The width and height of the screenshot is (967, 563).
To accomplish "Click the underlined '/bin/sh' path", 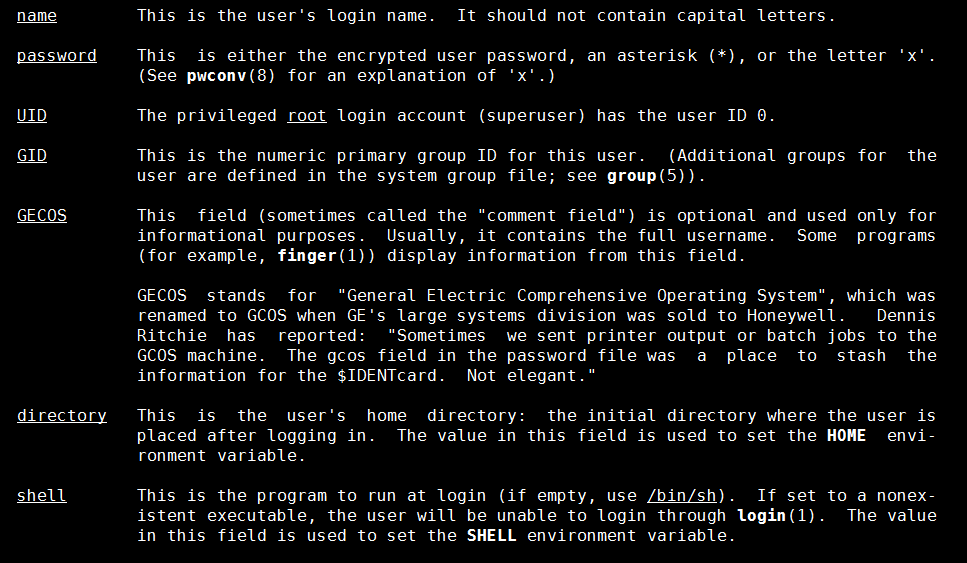I will coord(681,496).
